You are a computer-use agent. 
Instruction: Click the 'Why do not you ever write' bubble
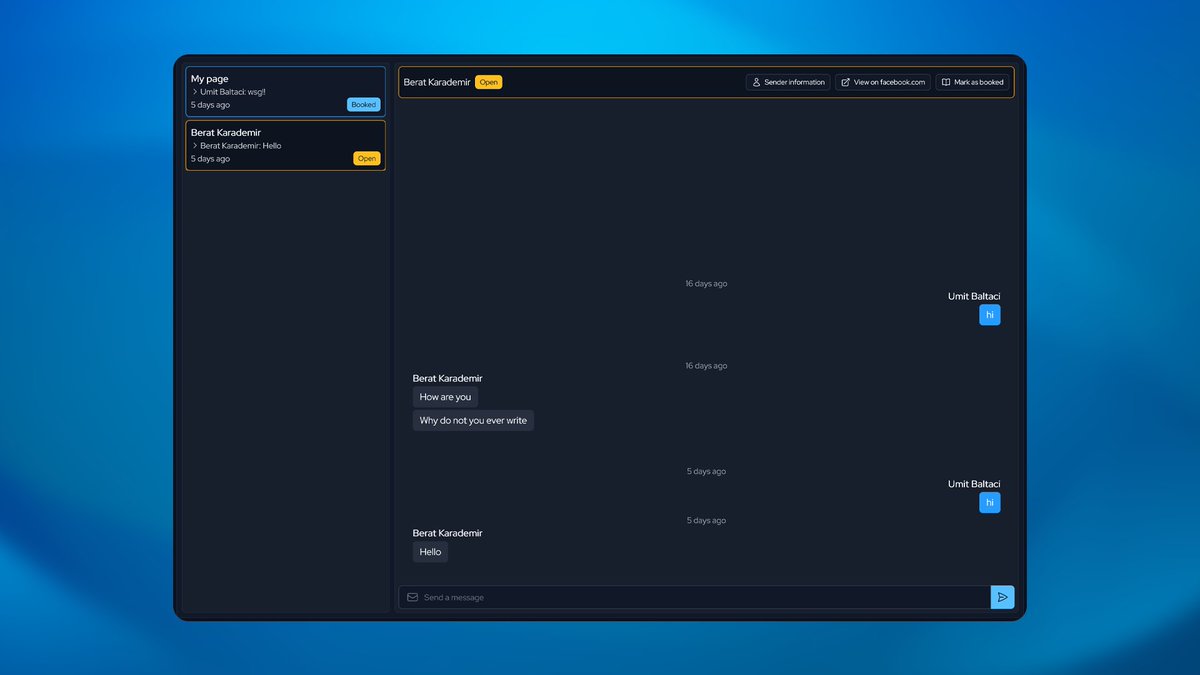[473, 420]
